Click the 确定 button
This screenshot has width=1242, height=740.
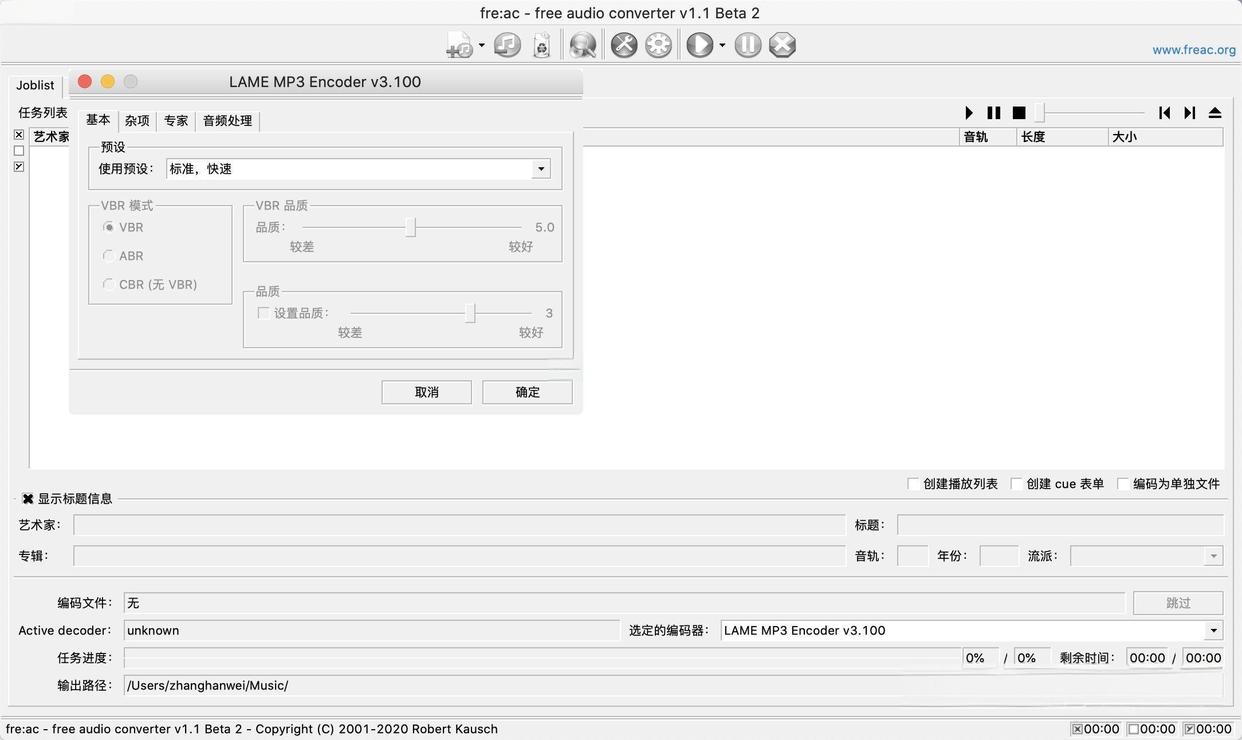click(527, 392)
